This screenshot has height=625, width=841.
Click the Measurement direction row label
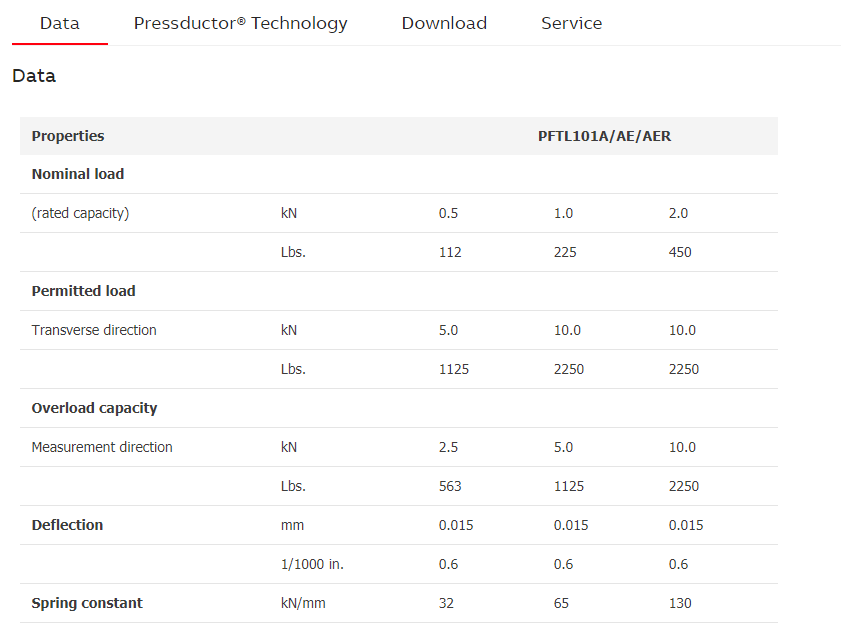[x=102, y=447]
